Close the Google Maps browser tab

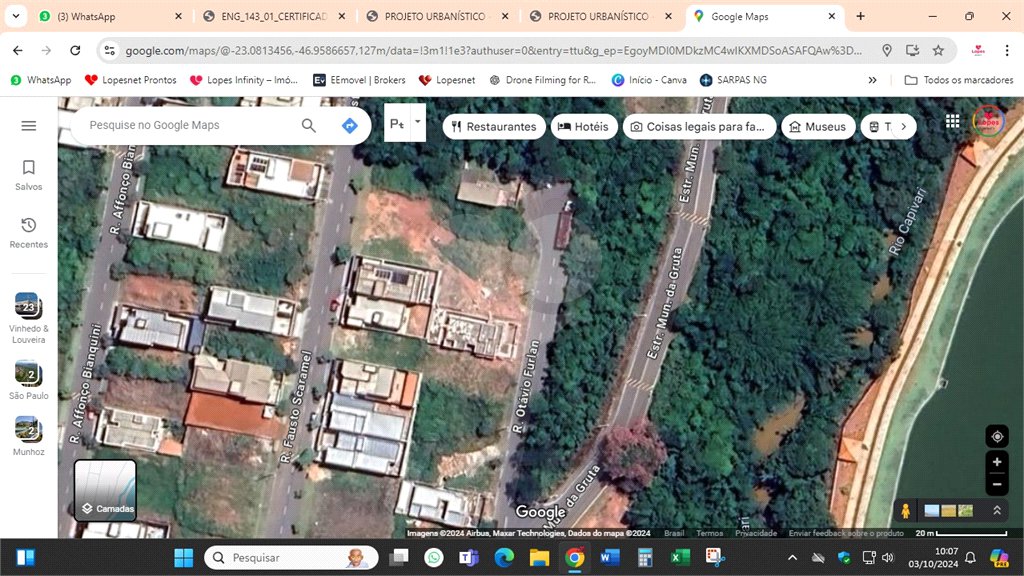pos(831,16)
